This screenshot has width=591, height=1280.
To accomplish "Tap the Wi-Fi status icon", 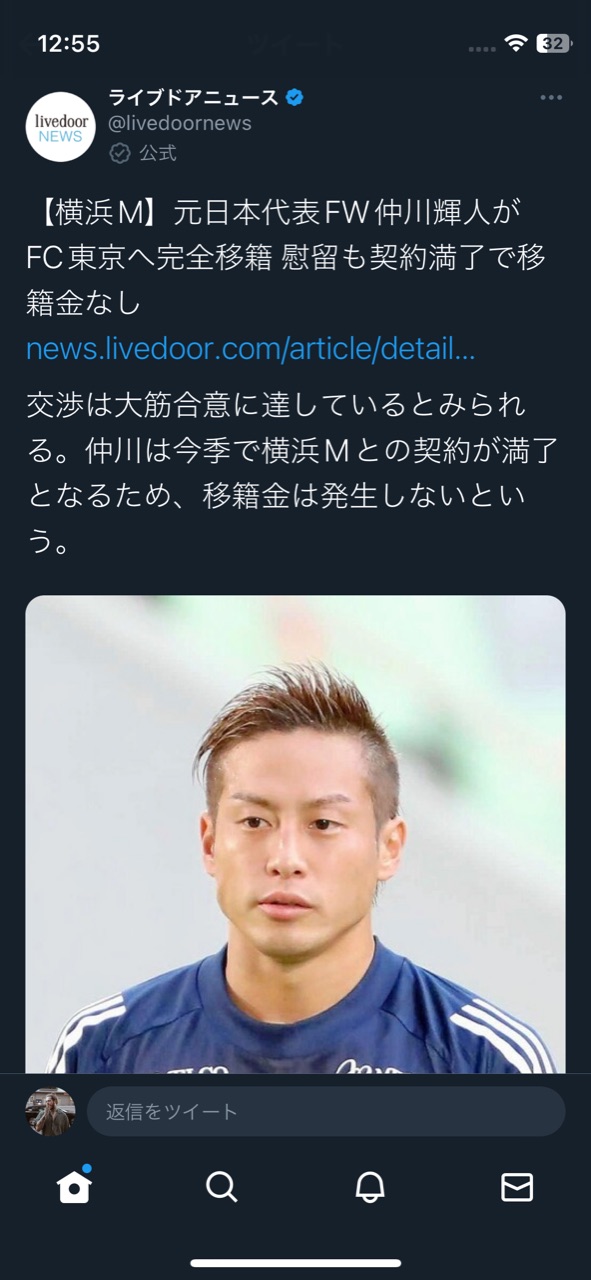I will point(515,43).
